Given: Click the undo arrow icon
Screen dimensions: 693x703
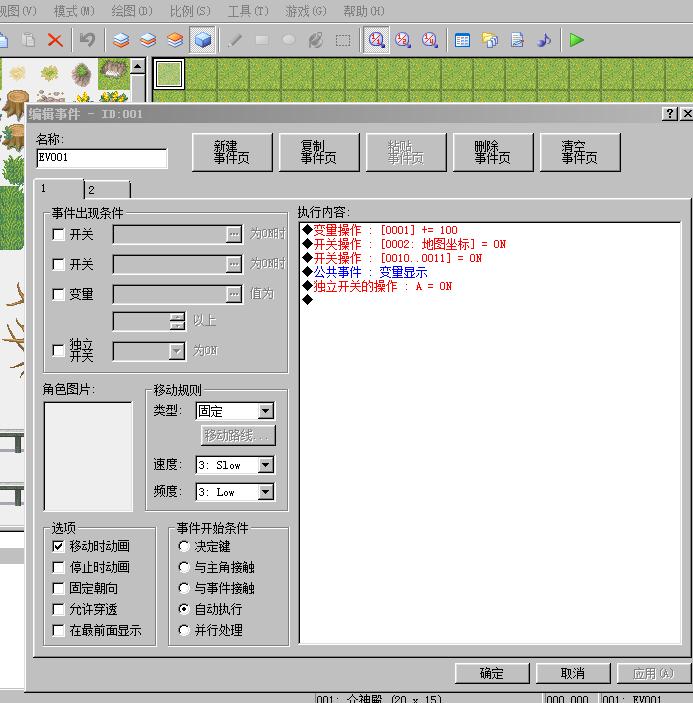Looking at the screenshot, I should pyautogui.click(x=87, y=40).
